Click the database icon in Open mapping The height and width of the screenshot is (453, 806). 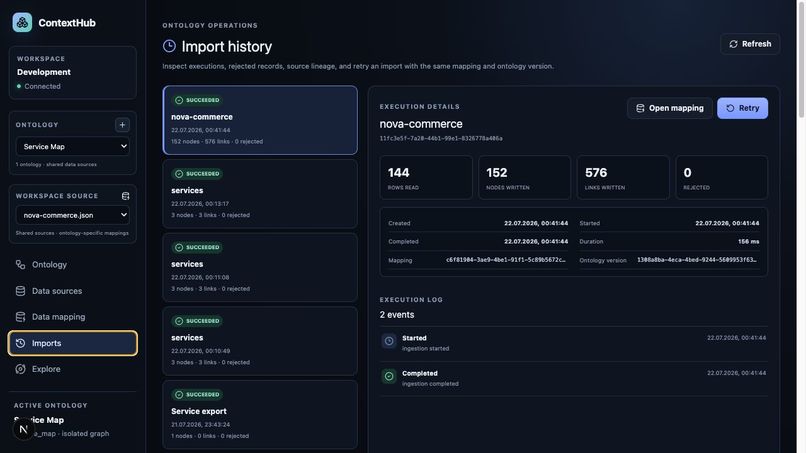tap(640, 108)
